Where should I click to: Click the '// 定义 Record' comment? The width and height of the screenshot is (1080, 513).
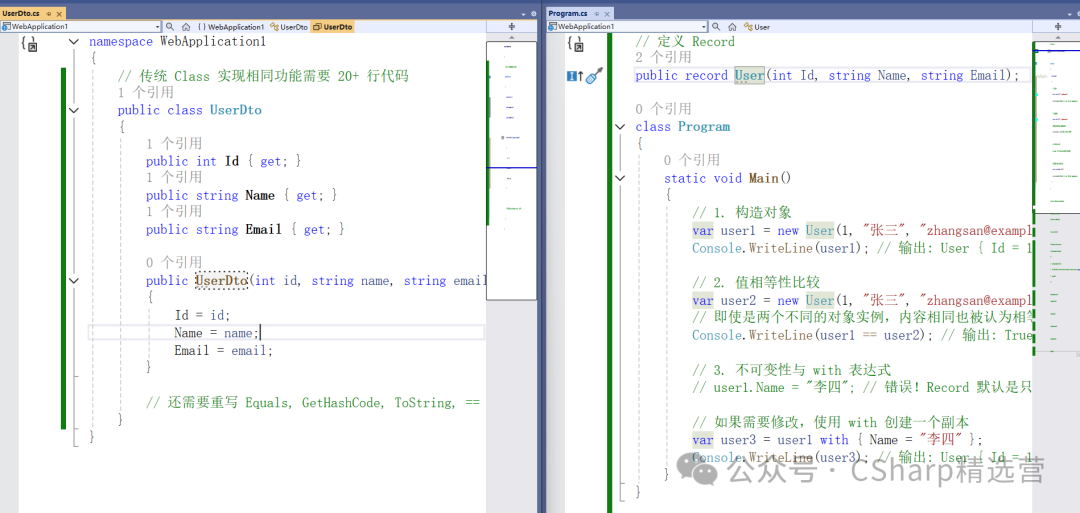click(685, 41)
